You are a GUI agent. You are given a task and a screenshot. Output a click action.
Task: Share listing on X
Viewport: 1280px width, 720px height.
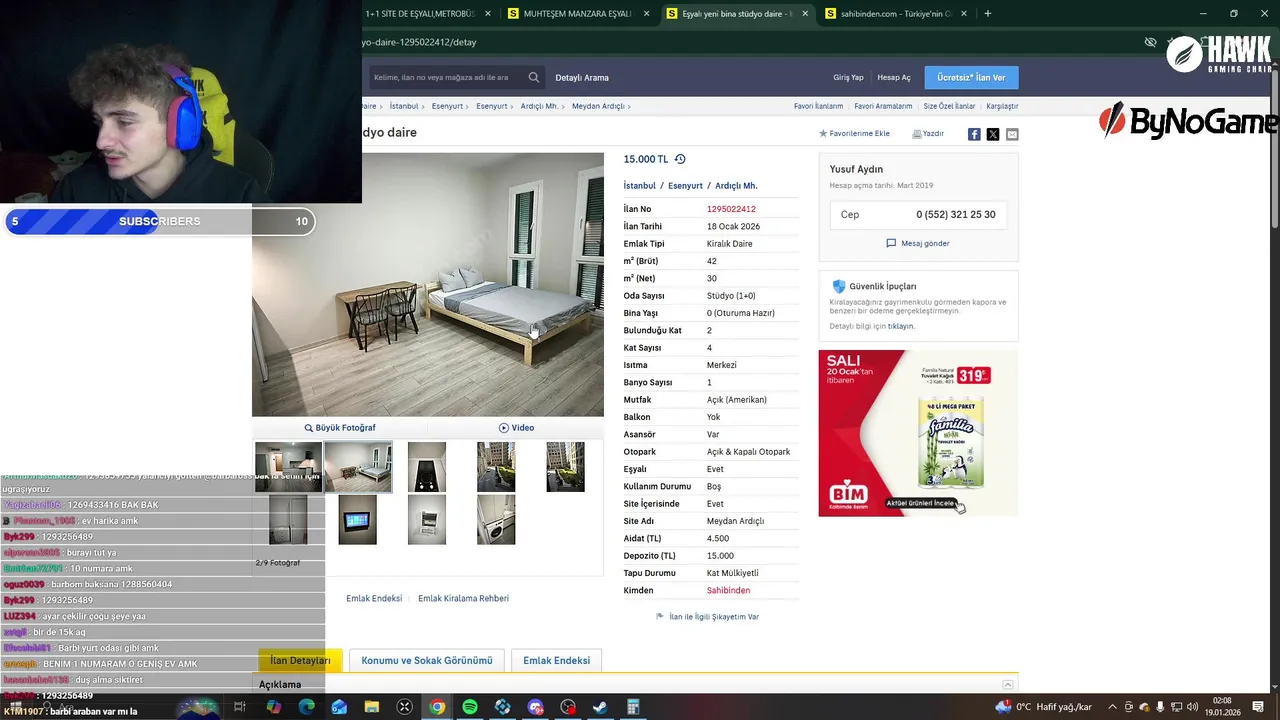click(993, 134)
